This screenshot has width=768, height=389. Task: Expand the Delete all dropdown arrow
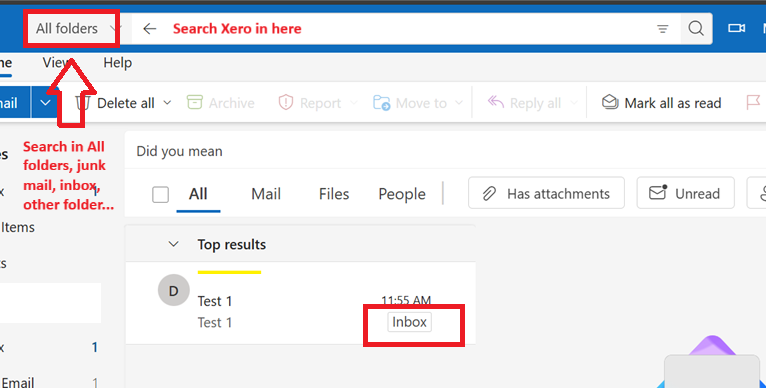pyautogui.click(x=167, y=103)
